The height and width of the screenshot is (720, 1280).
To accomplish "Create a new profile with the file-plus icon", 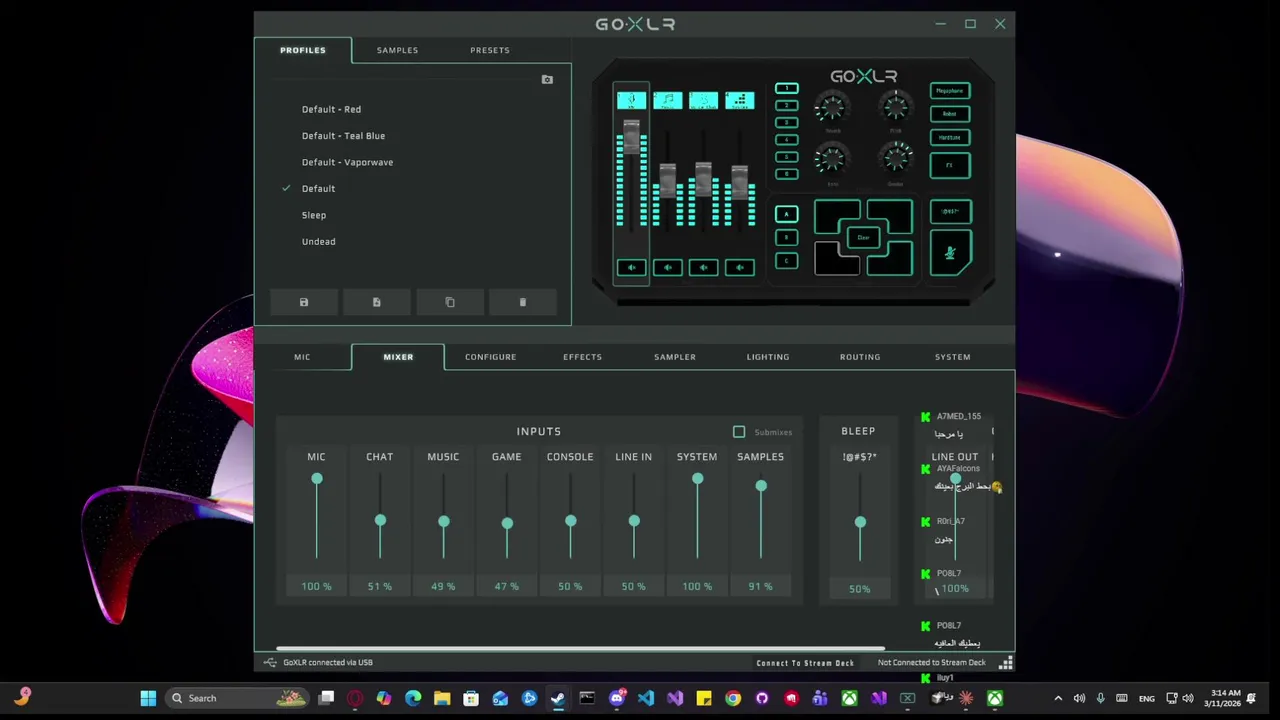I will 377,302.
